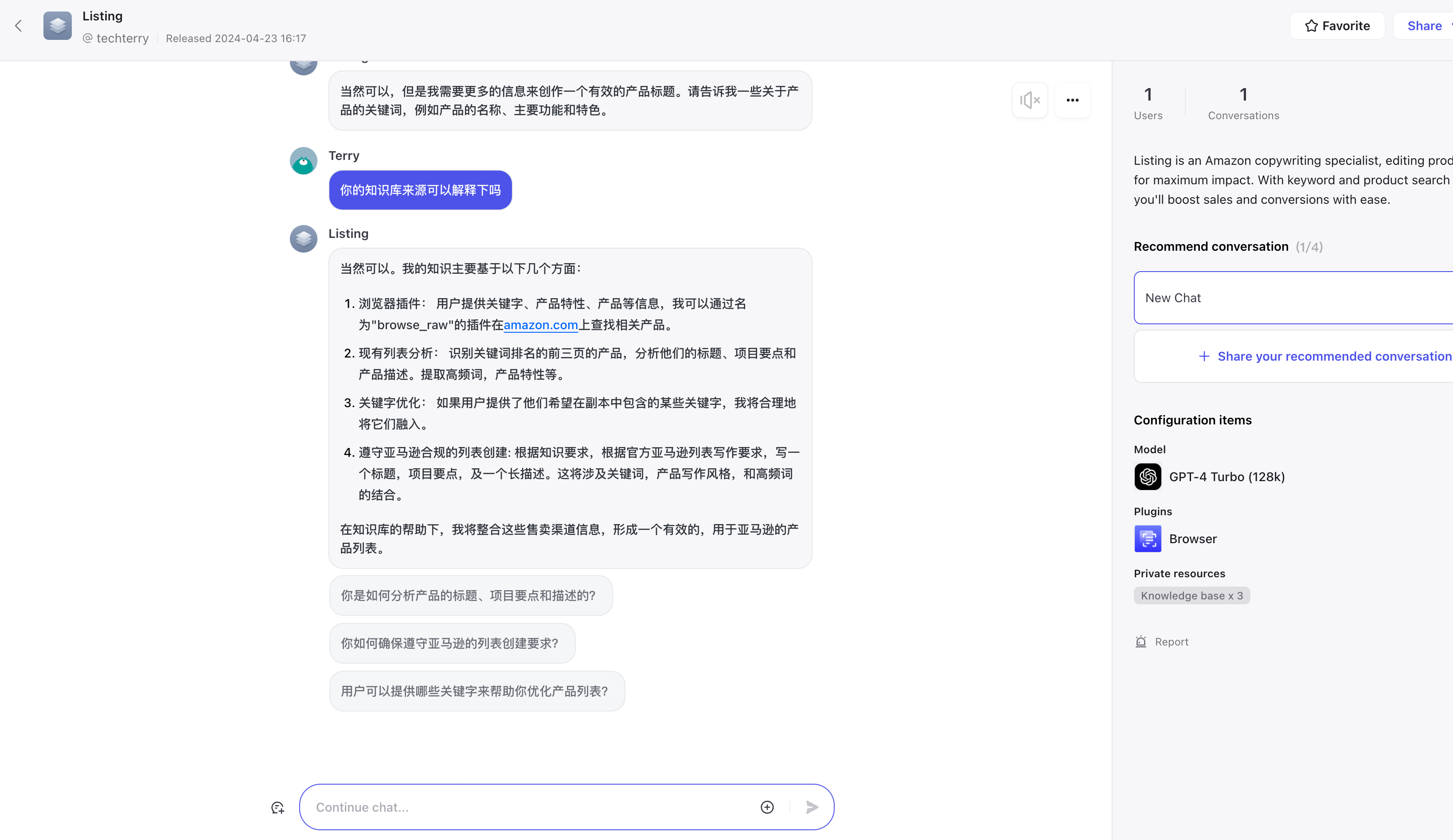The height and width of the screenshot is (840, 1453).
Task: Send the message with the arrow icon
Action: [812, 807]
